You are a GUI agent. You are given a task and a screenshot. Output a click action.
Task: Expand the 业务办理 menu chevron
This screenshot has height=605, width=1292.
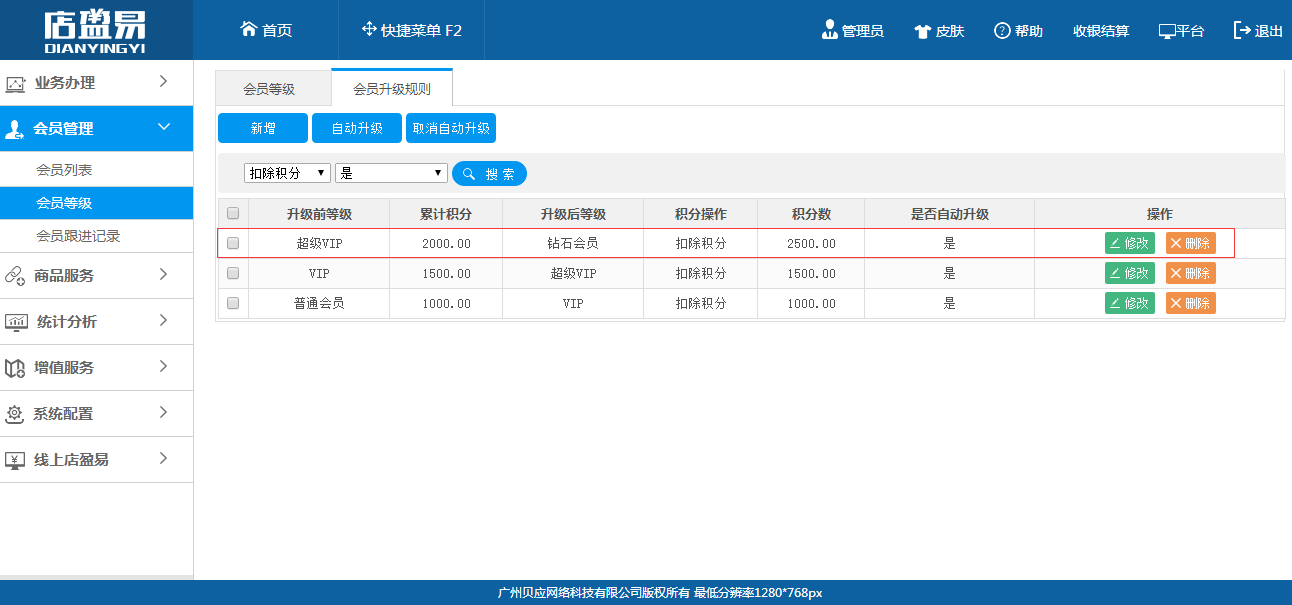pos(163,81)
